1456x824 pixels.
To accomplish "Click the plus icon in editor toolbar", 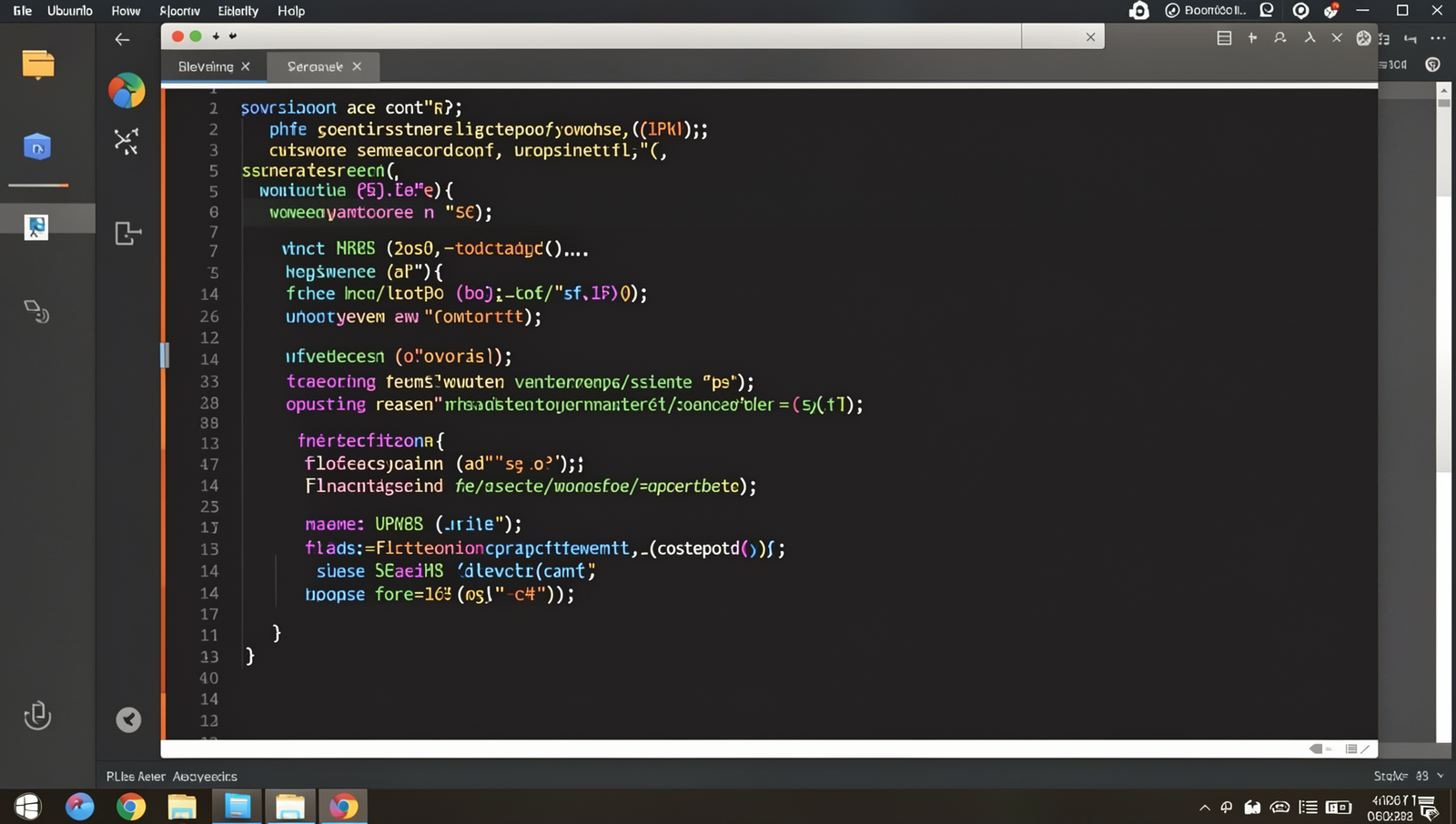I will point(1252,37).
